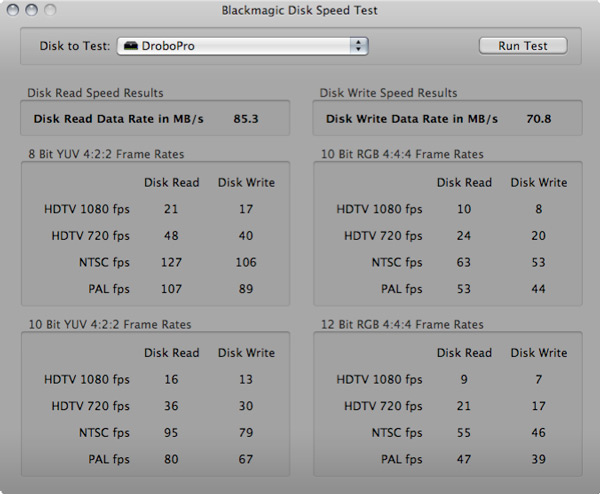The height and width of the screenshot is (494, 600).
Task: Click 10 Bit RGB HDTV 720 read value 24
Action: [463, 236]
